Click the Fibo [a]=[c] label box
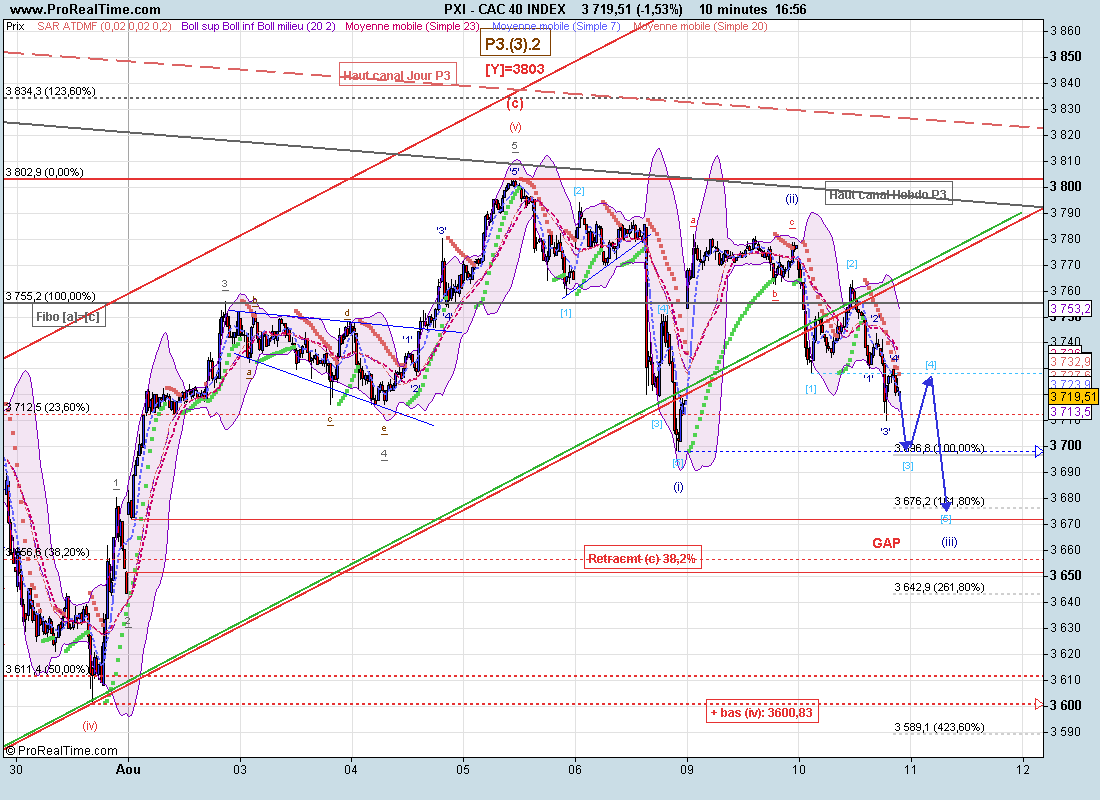This screenshot has width=1100, height=800. (67, 316)
